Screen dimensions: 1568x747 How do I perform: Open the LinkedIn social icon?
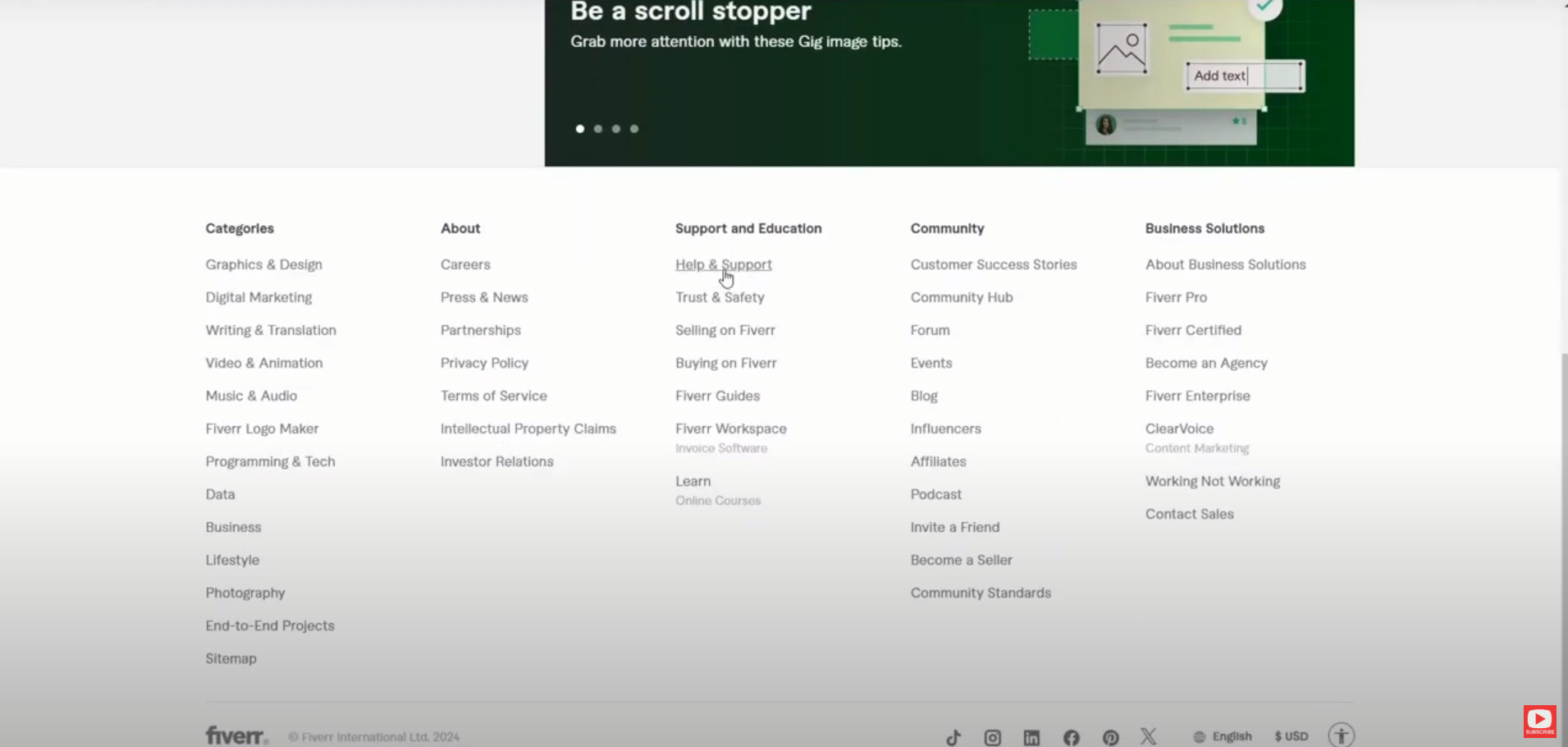pyautogui.click(x=1031, y=737)
